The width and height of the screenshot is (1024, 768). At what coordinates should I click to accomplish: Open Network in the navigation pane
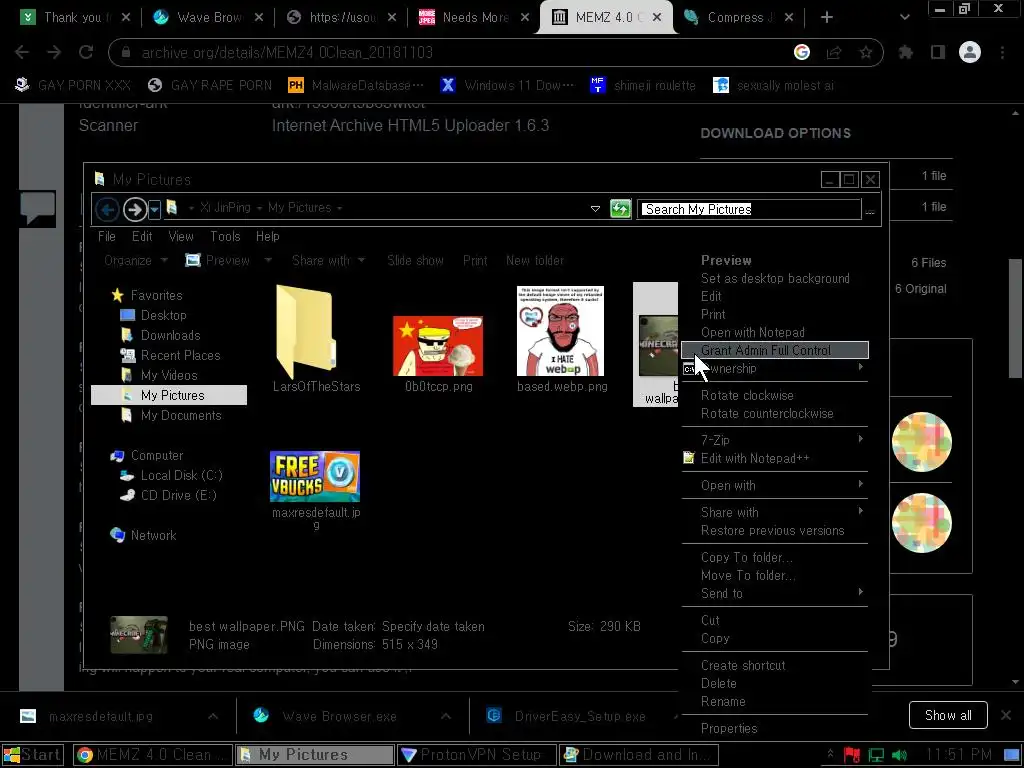pyautogui.click(x=153, y=536)
